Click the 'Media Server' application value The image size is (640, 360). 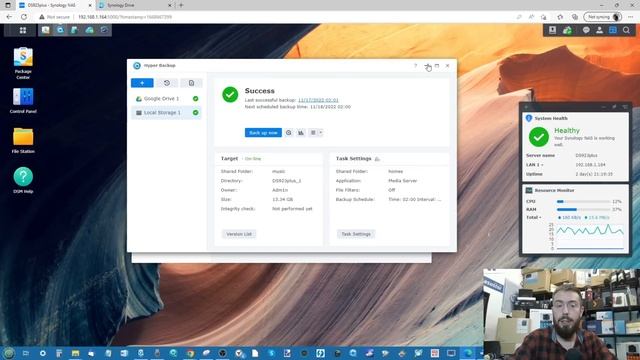402,180
